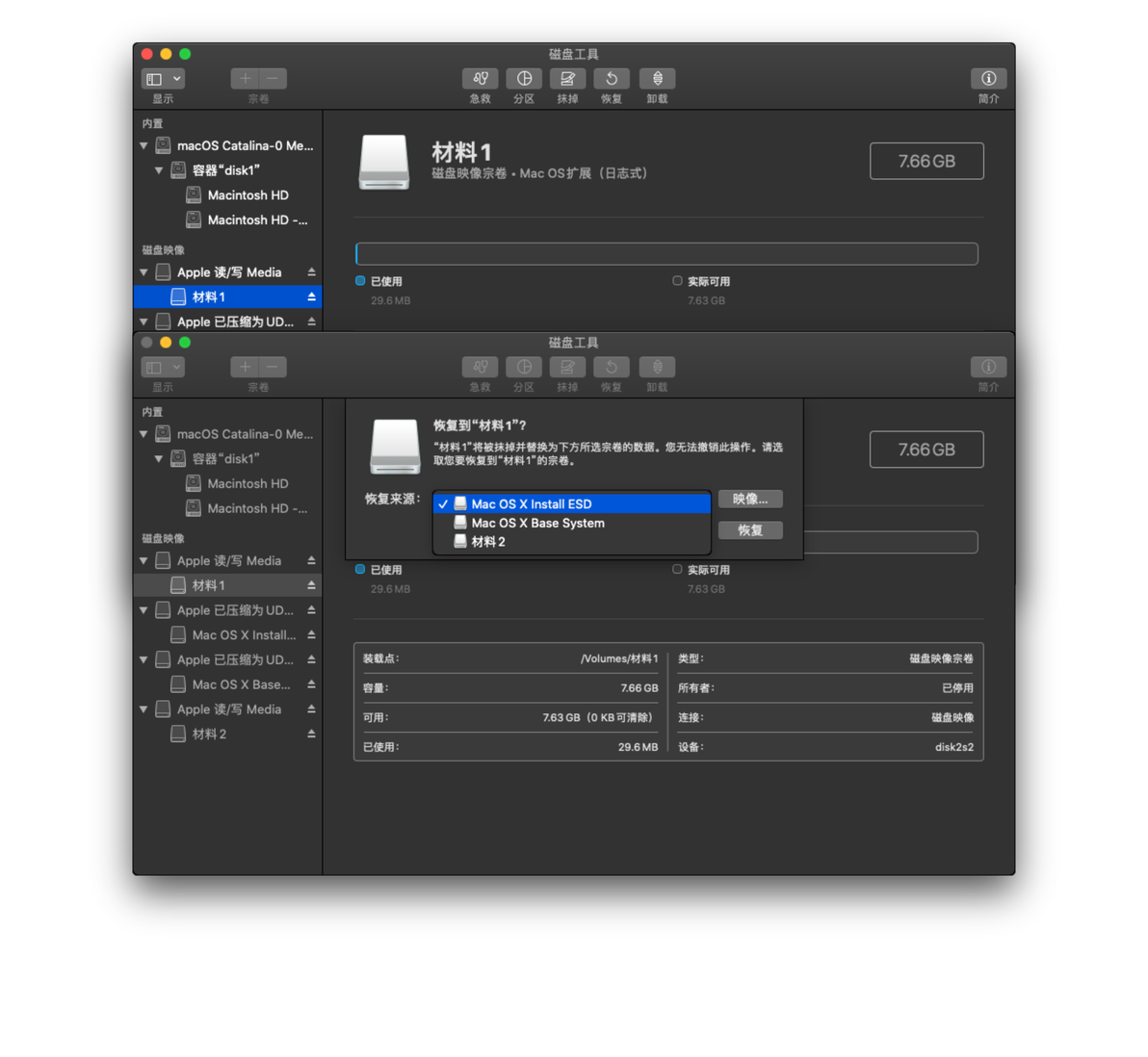Eject 材料1 volume in back window sidebar

[311, 297]
